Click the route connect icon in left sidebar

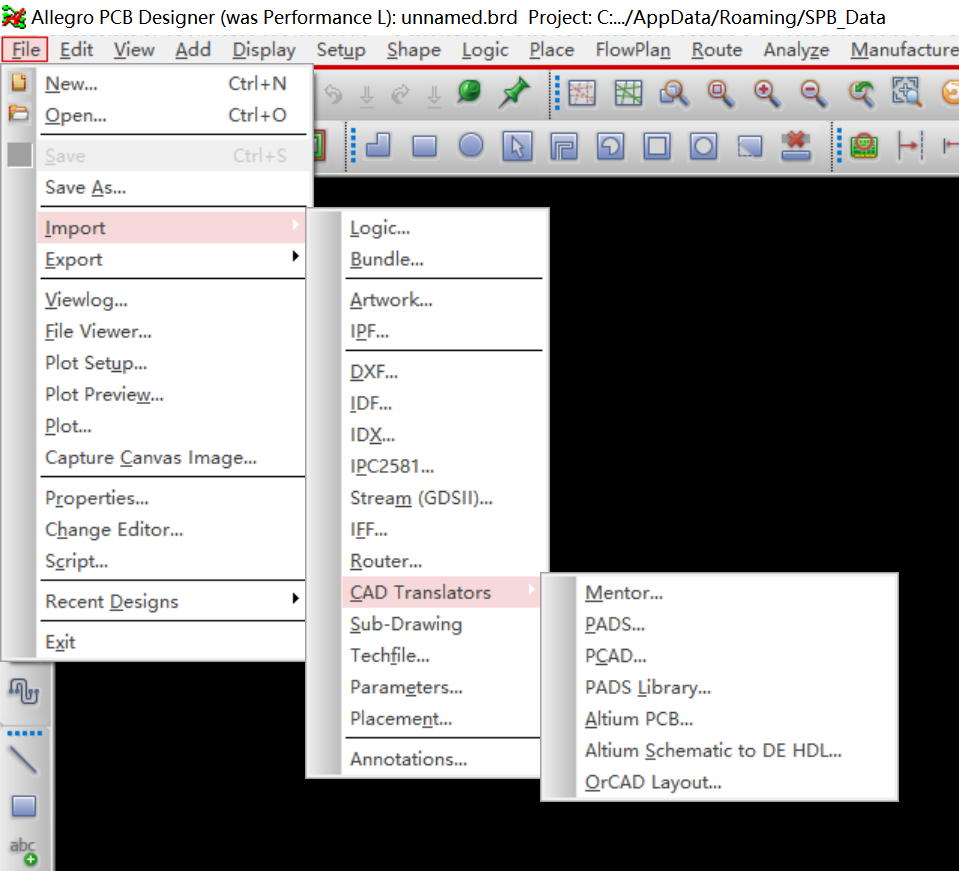tap(24, 691)
